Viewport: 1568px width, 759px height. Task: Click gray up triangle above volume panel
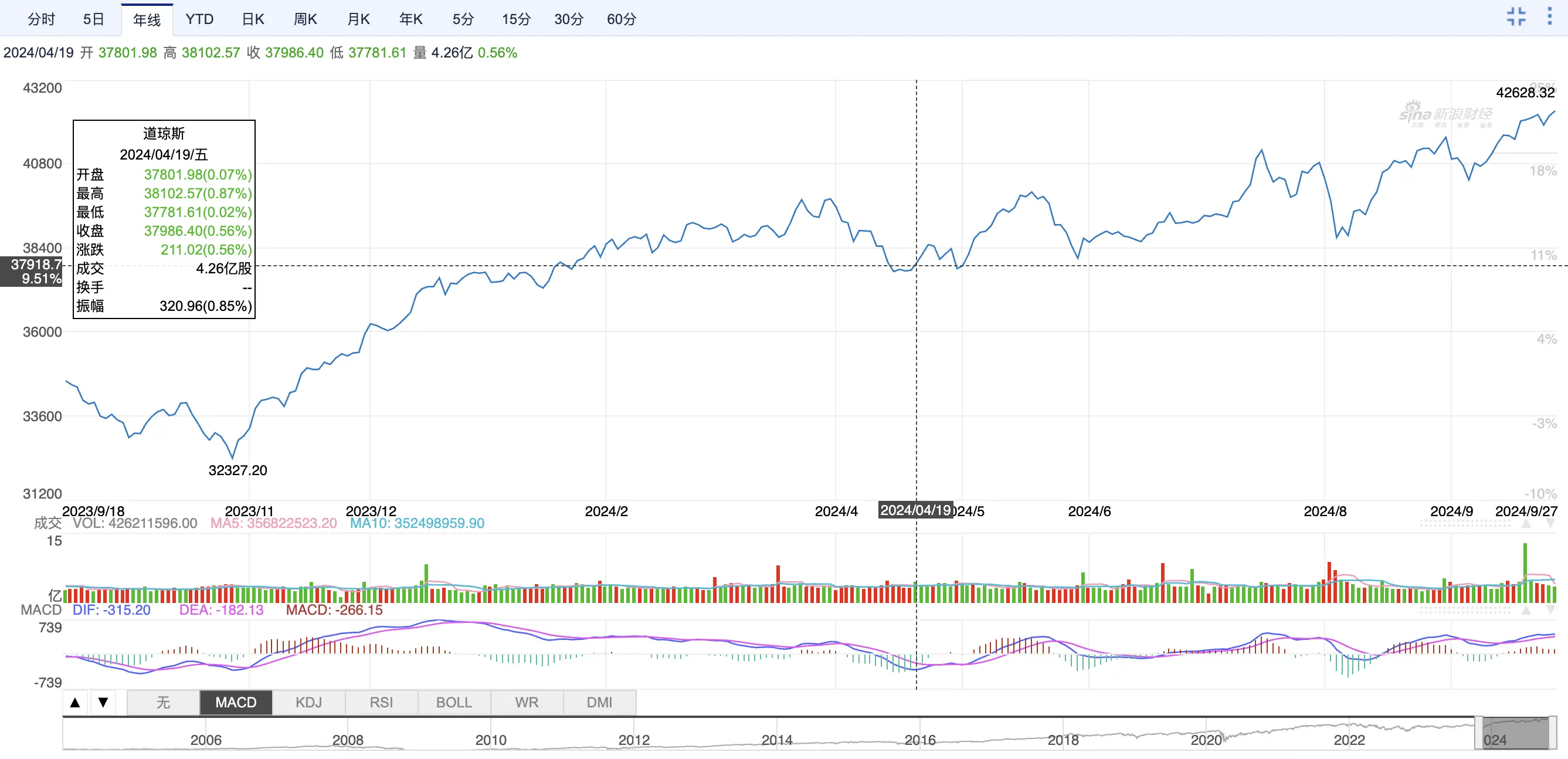[1526, 524]
